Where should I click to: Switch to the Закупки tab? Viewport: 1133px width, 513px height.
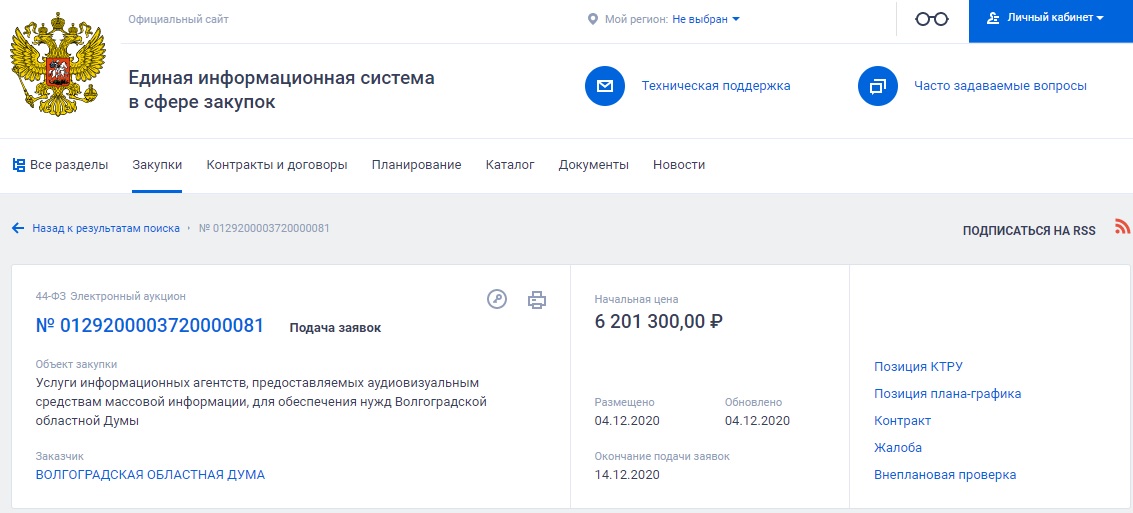click(x=157, y=165)
